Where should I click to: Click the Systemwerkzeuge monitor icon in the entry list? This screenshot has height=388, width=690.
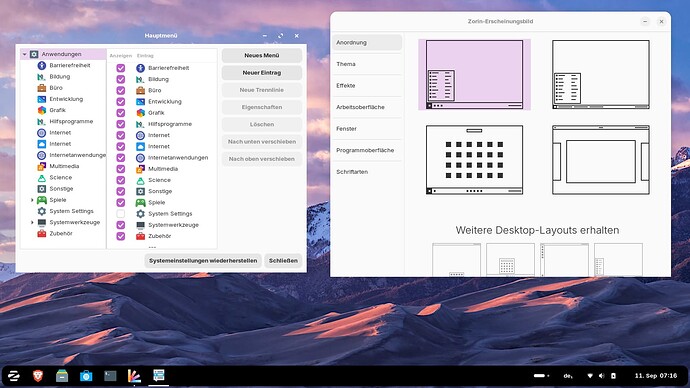[x=140, y=225]
